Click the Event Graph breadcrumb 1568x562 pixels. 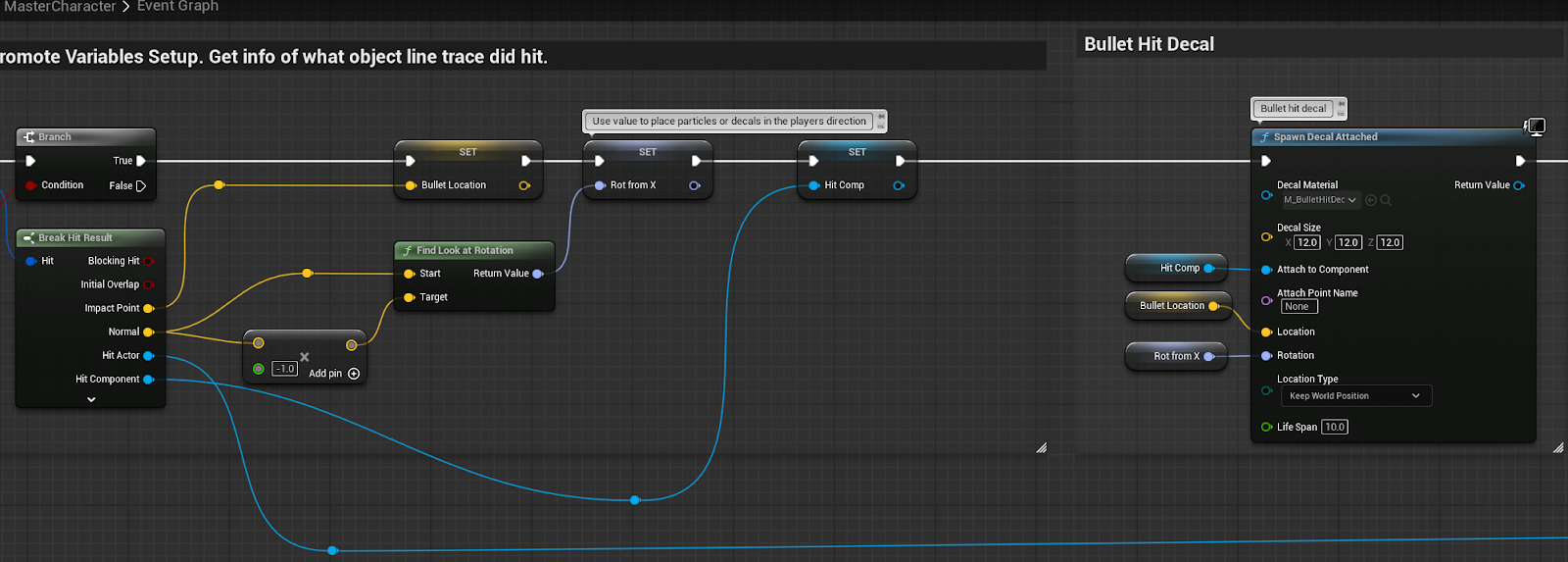click(177, 7)
